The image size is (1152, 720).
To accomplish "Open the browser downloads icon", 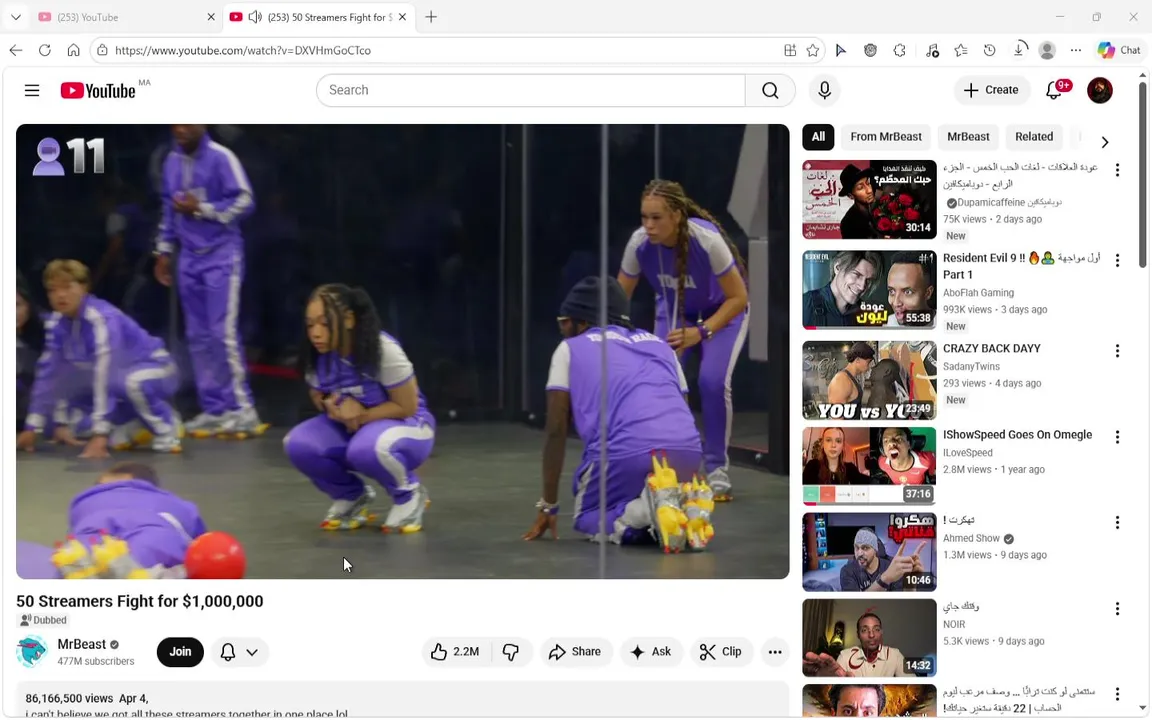I will (1019, 50).
